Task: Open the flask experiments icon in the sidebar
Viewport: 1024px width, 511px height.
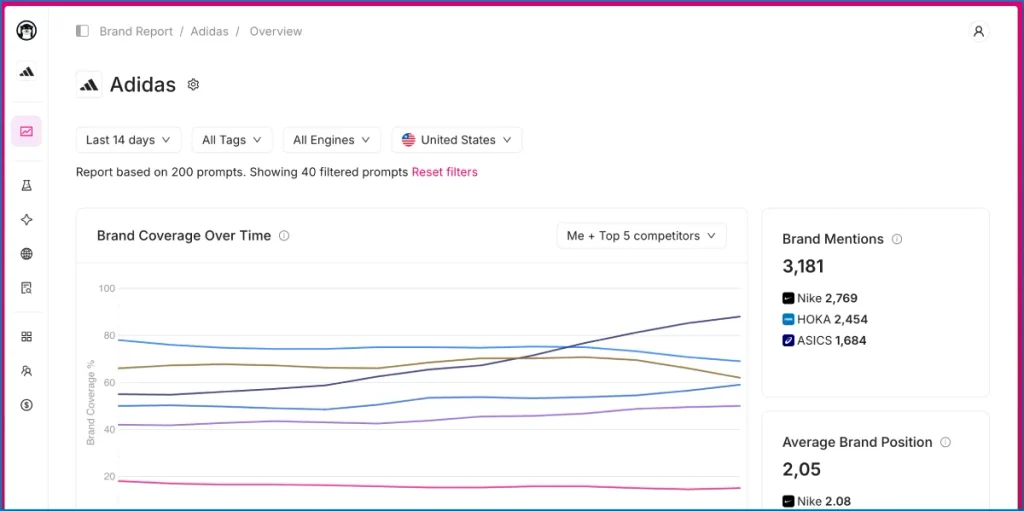Action: point(26,186)
